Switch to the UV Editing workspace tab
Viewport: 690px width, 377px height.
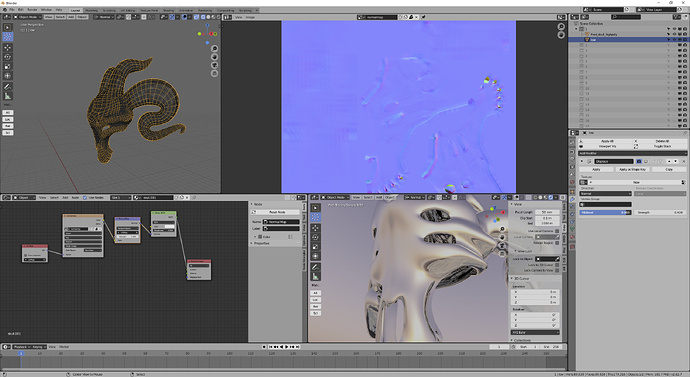pyautogui.click(x=128, y=10)
